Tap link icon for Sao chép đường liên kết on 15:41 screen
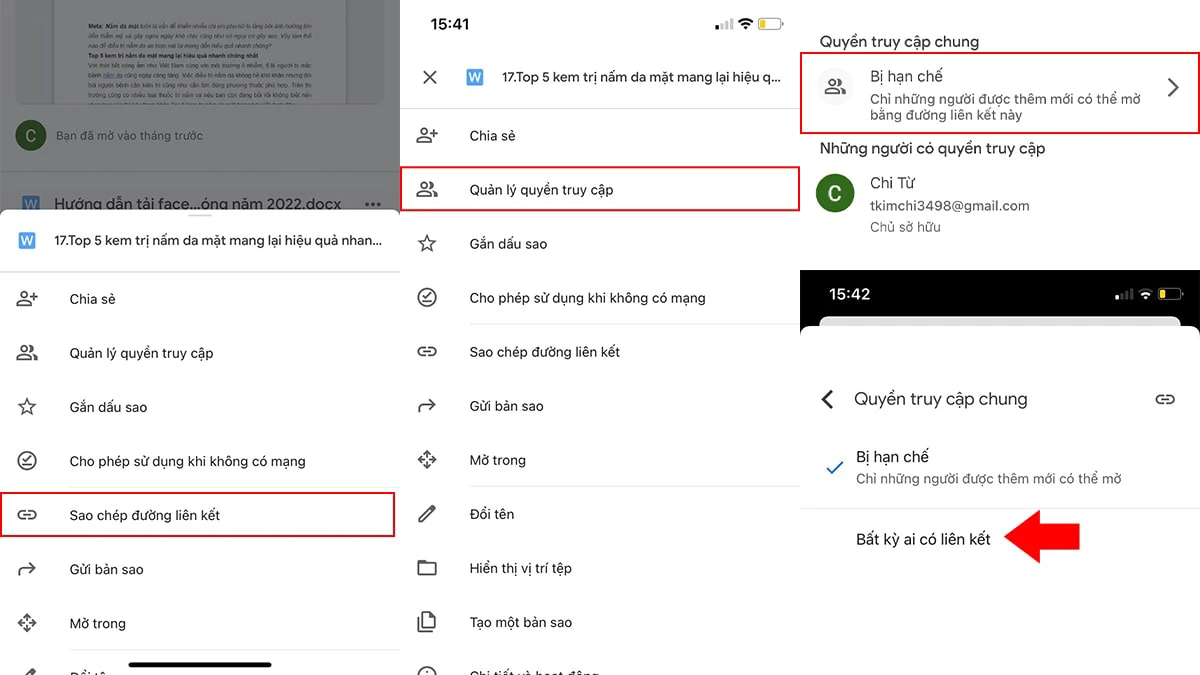The width and height of the screenshot is (1200, 675). [x=427, y=352]
